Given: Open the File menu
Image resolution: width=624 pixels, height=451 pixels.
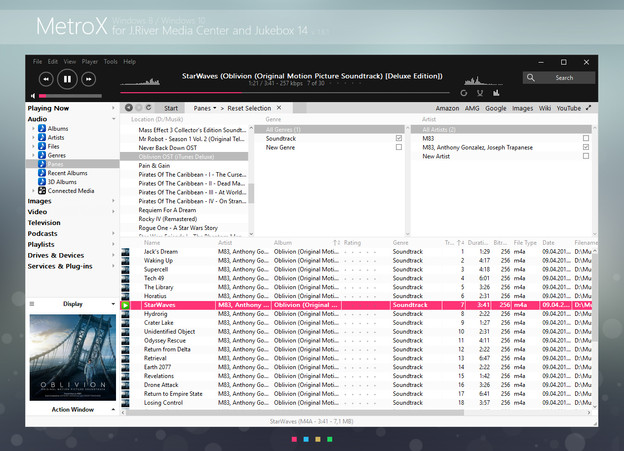Looking at the screenshot, I should tap(37, 61).
